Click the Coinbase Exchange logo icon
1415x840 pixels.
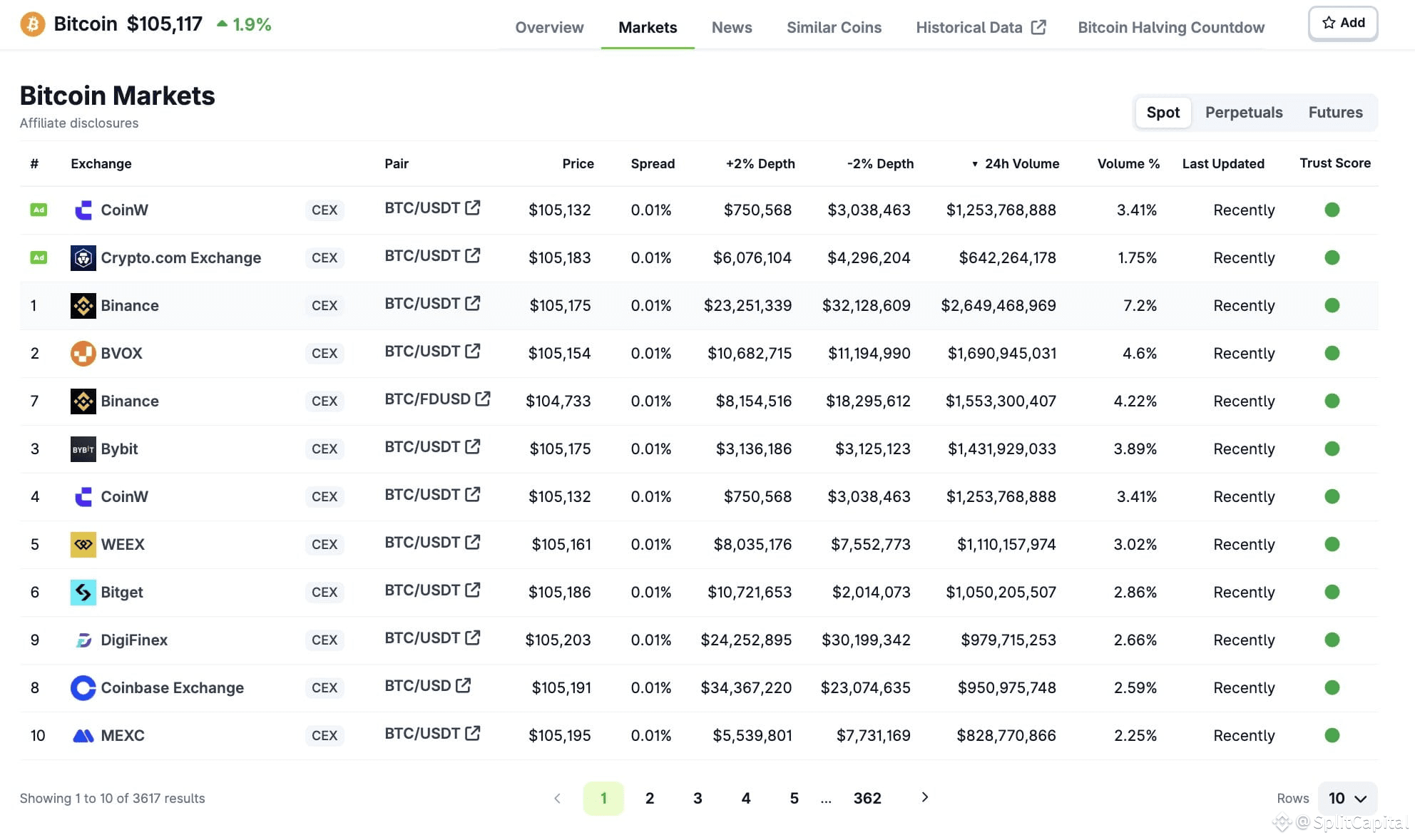pos(83,687)
